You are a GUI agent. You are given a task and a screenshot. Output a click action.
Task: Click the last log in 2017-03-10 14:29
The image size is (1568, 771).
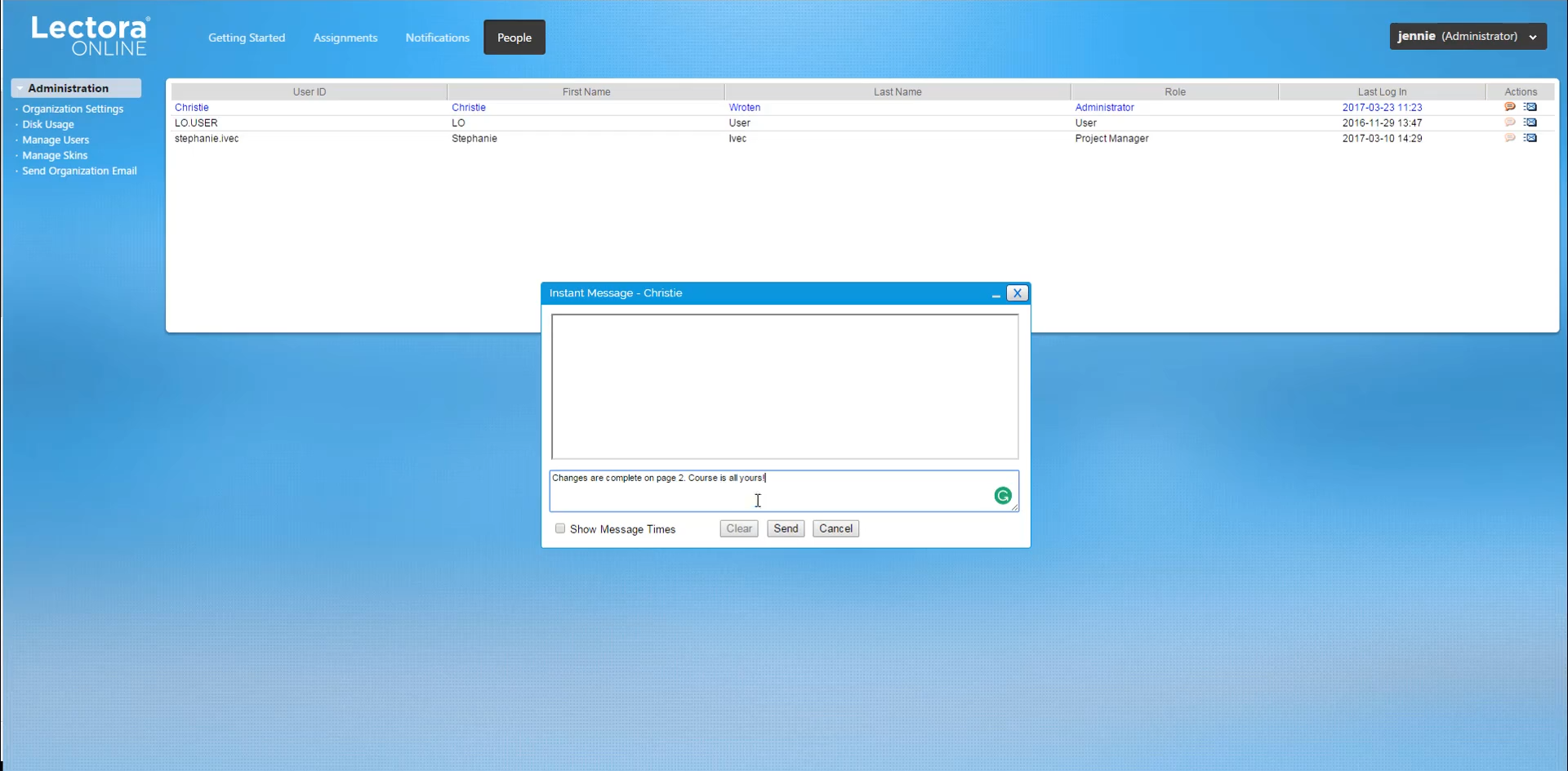click(x=1382, y=138)
